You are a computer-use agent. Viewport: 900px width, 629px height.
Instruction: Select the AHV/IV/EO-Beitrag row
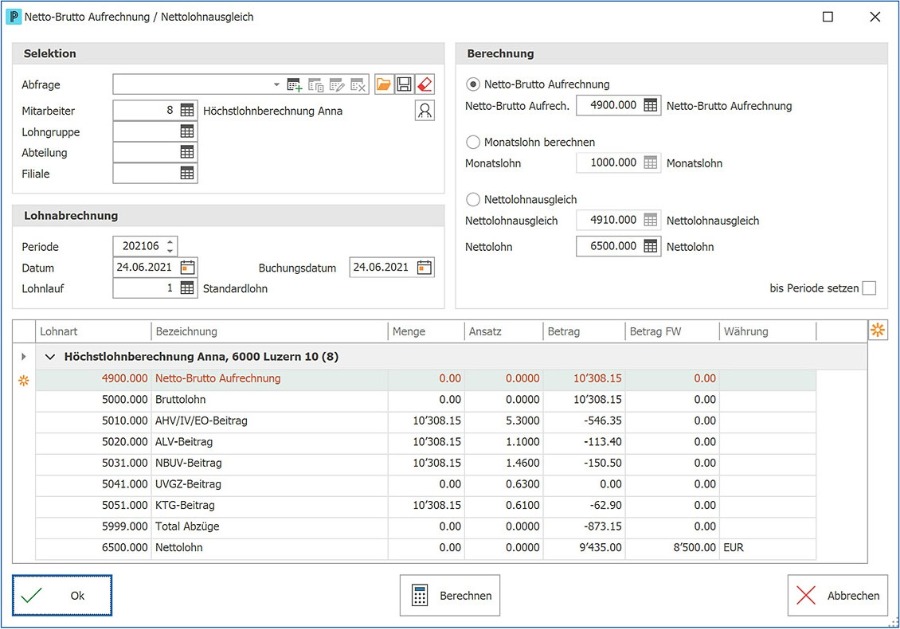(425, 421)
